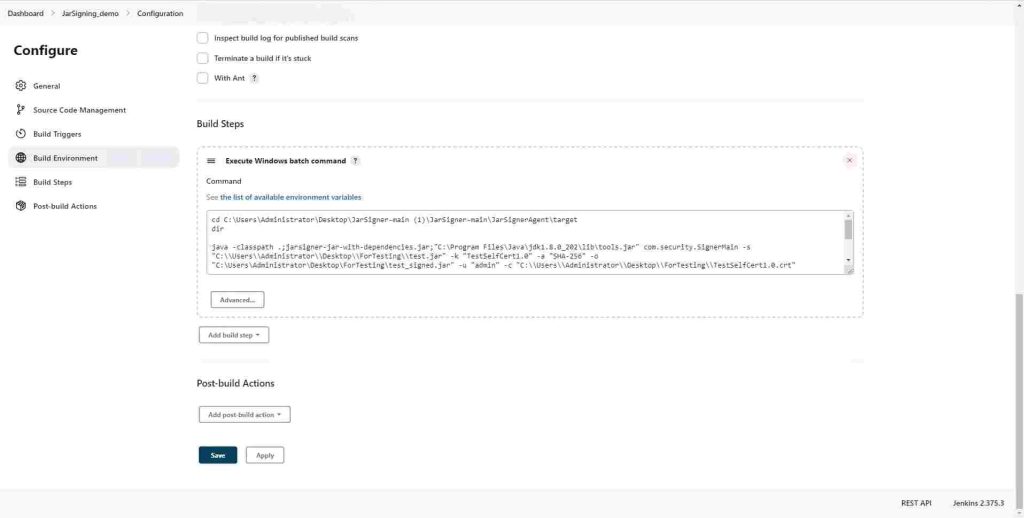Toggle the With Ant checkbox
Screen dimensions: 1024x518
click(x=202, y=78)
